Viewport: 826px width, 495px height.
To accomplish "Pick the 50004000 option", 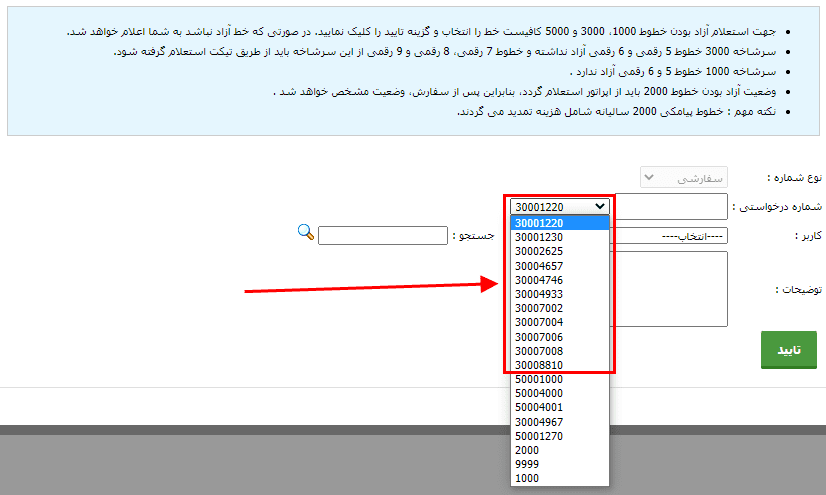I will [560, 394].
